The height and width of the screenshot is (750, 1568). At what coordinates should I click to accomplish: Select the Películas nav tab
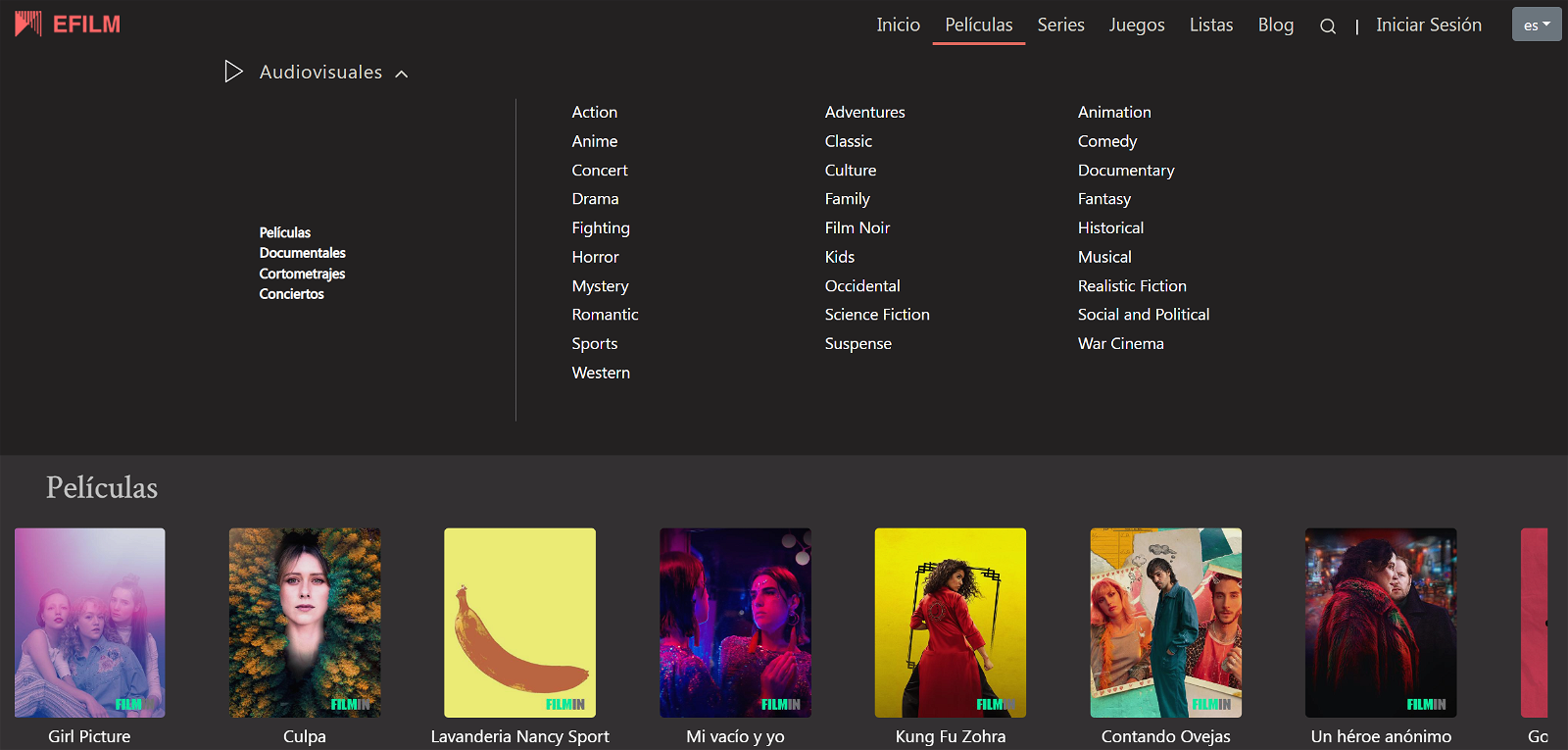click(979, 25)
